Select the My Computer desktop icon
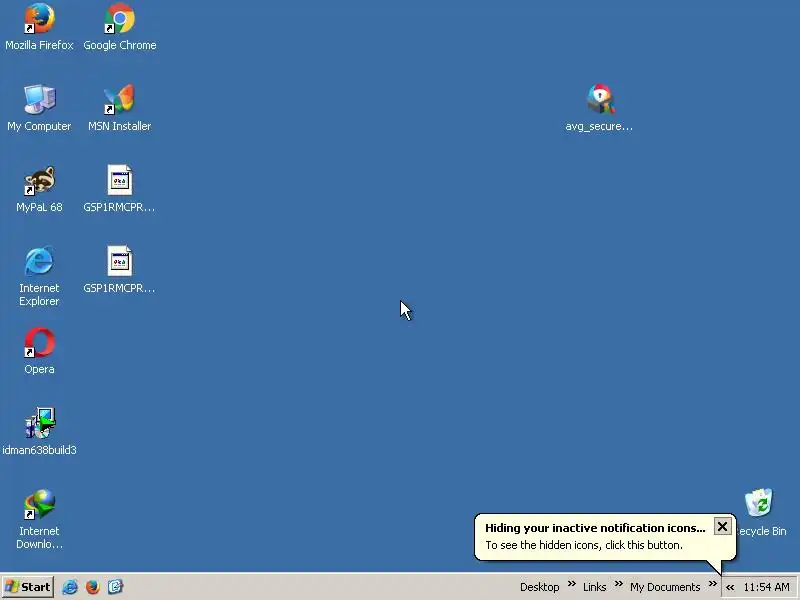800x600 pixels. pyautogui.click(x=39, y=99)
